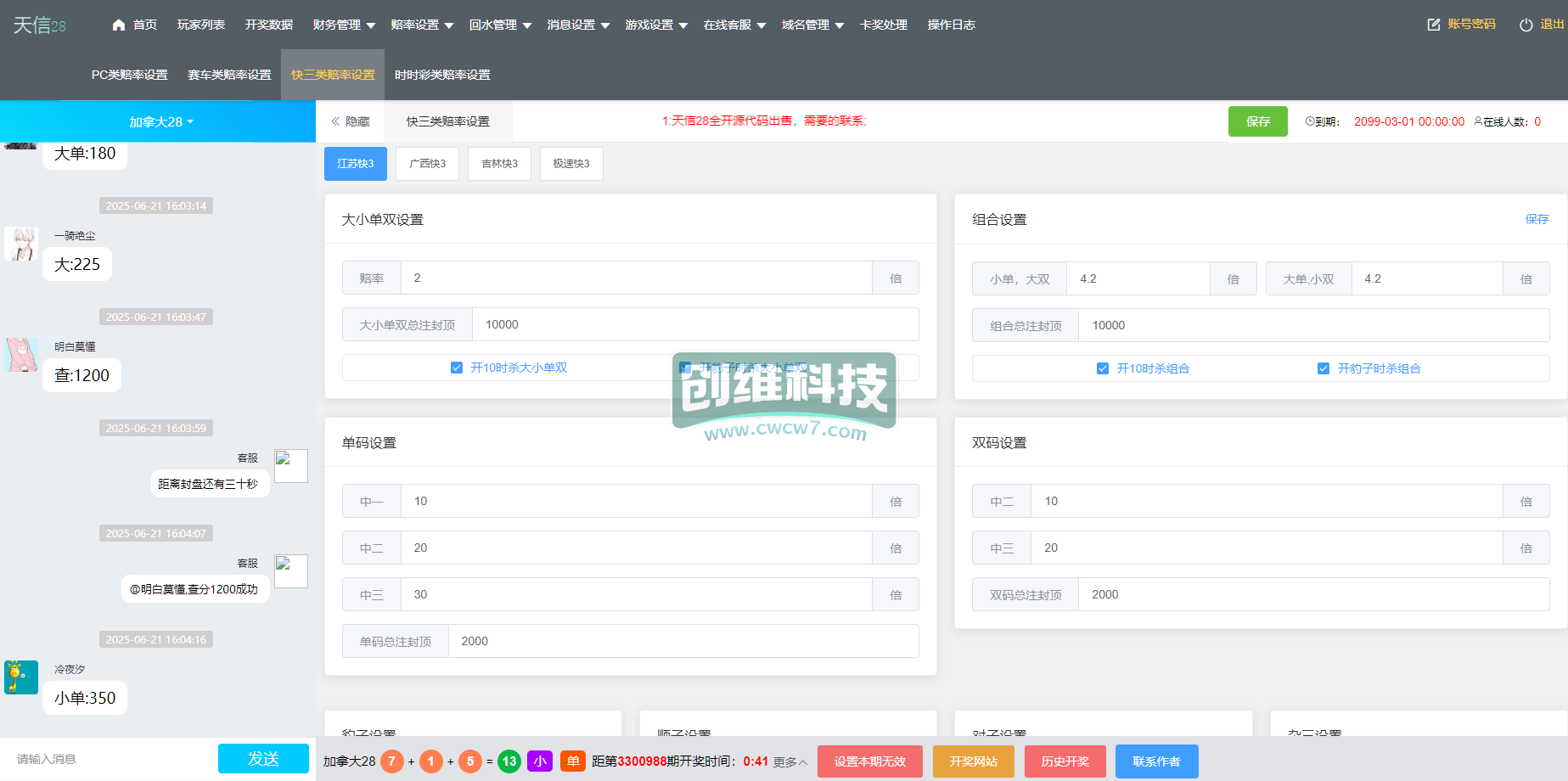The width and height of the screenshot is (1568, 781).
Task: Switch to 时时彩类赔率设置 tab
Action: [x=442, y=75]
